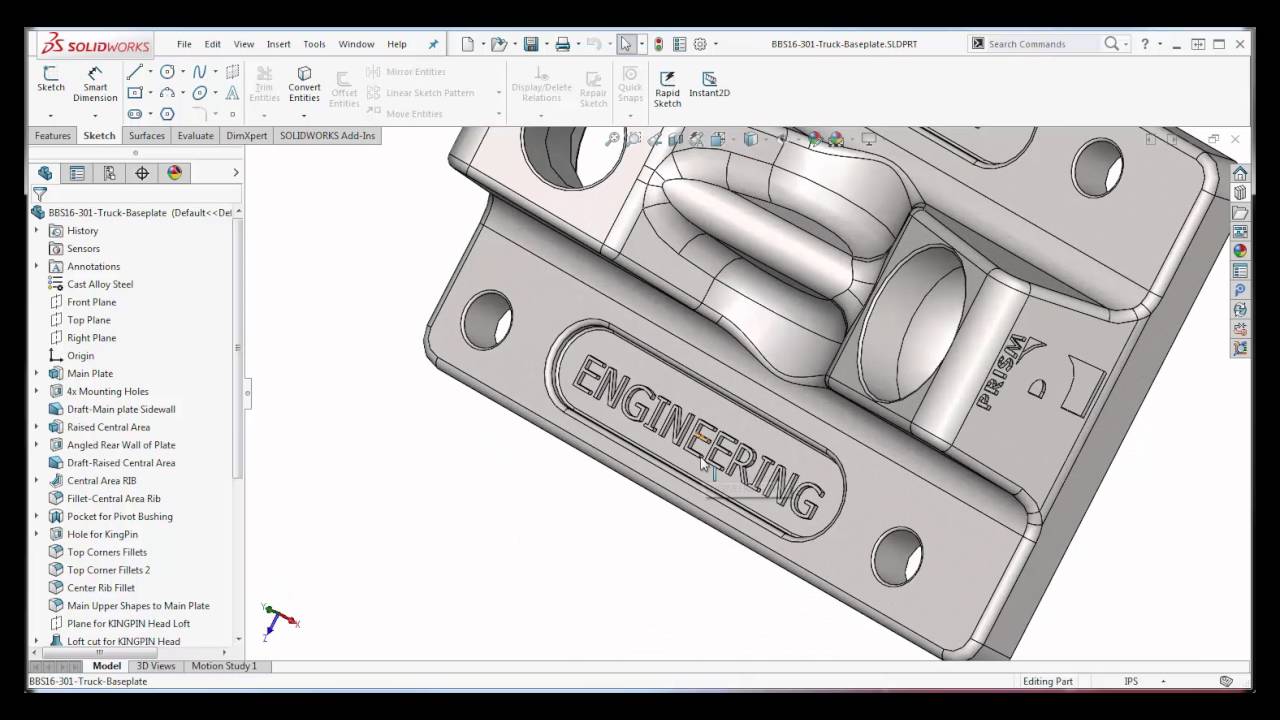Open the Save button dropdown arrow
This screenshot has width=1280, height=720.
tap(545, 44)
